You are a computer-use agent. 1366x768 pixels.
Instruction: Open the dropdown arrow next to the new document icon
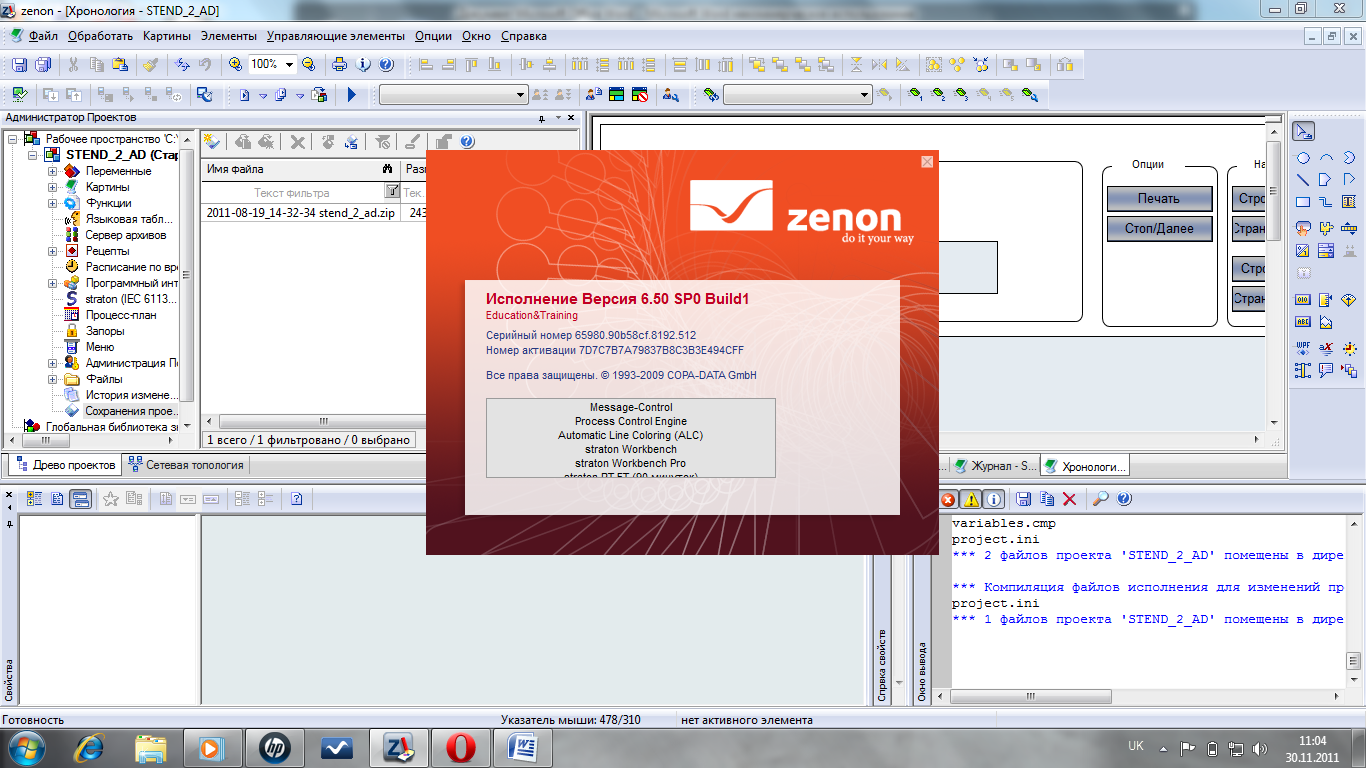(x=263, y=95)
